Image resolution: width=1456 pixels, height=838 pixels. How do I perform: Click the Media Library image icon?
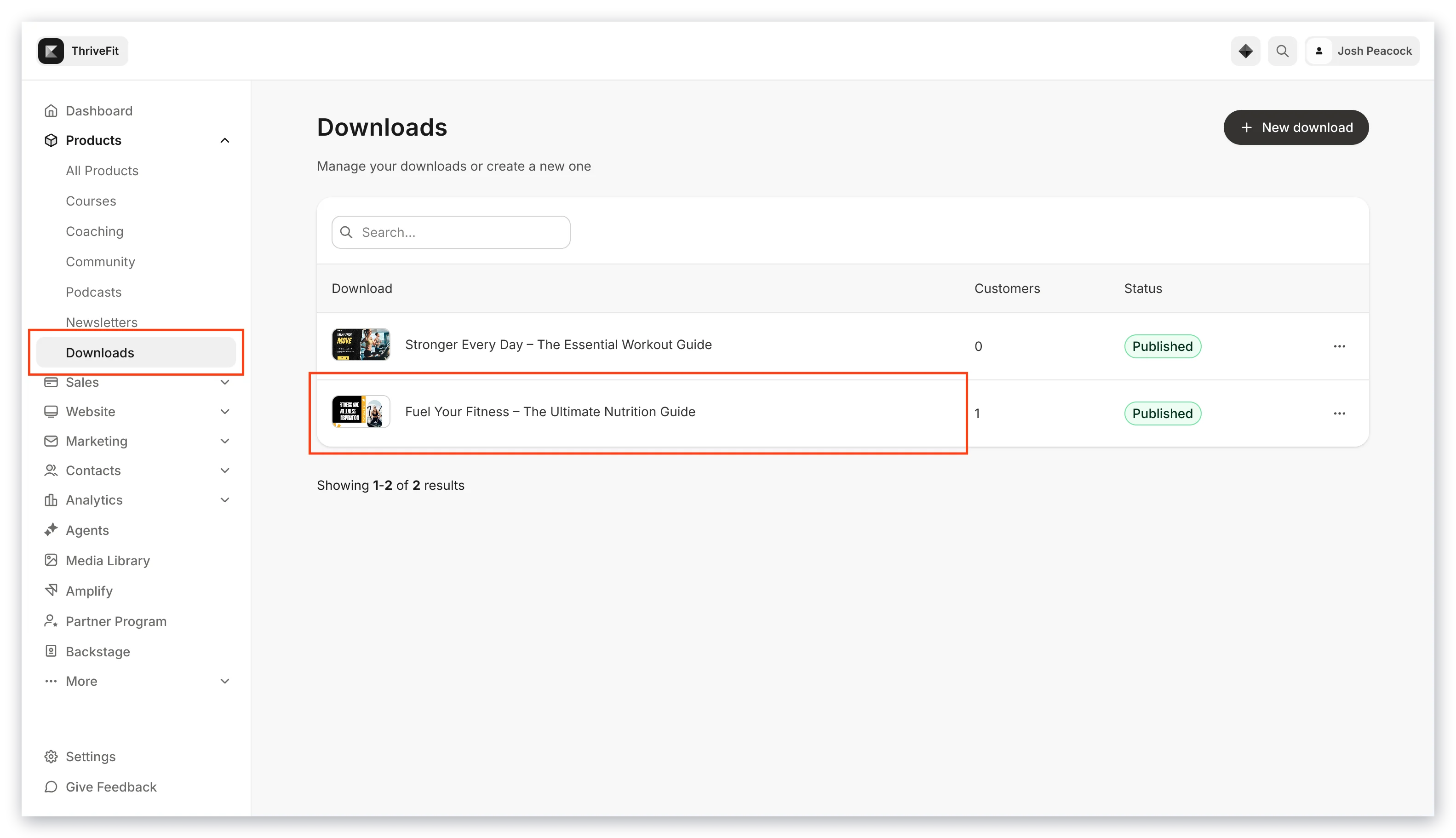point(51,560)
